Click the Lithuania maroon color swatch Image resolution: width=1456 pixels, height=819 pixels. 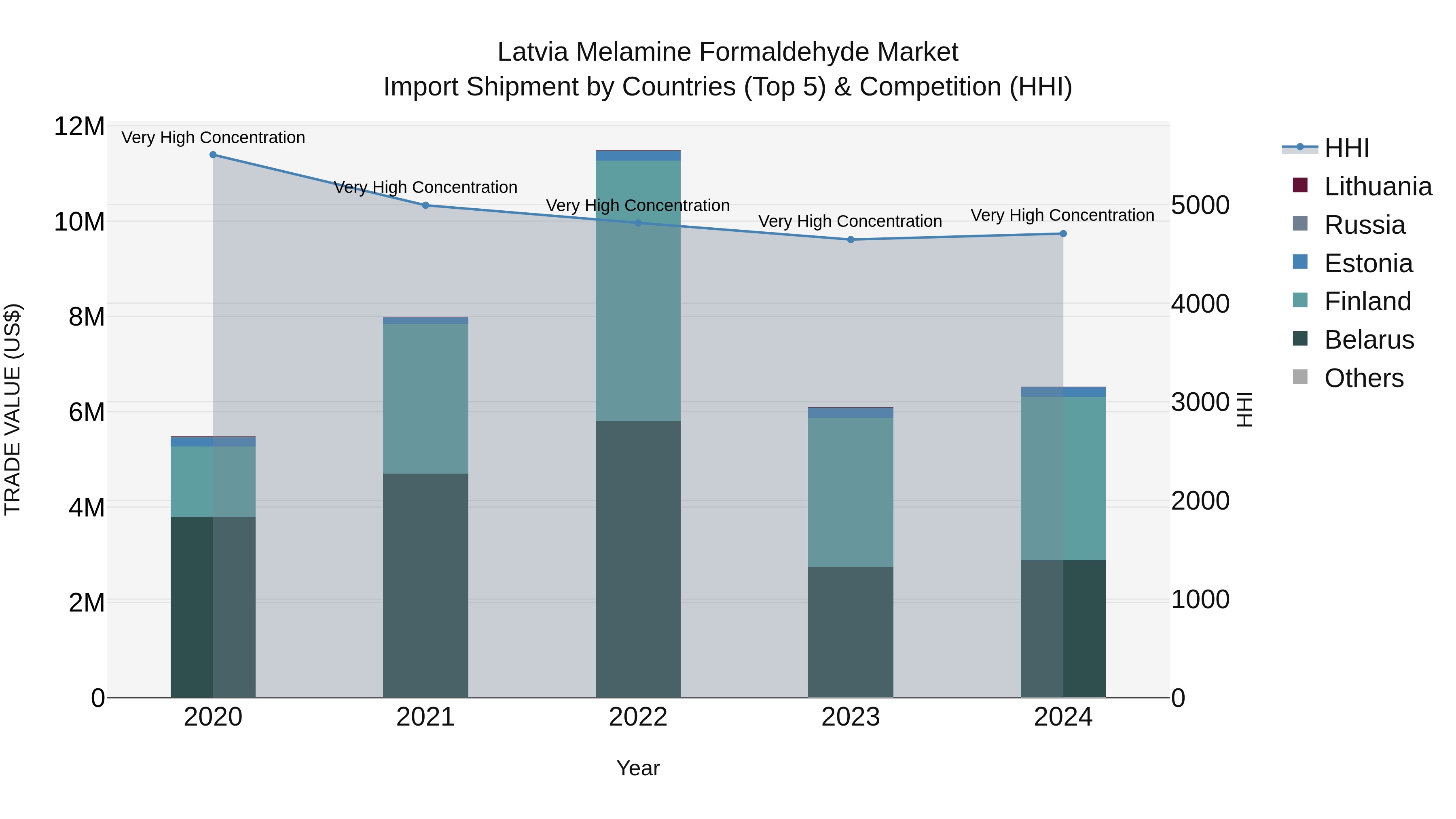pos(1300,185)
